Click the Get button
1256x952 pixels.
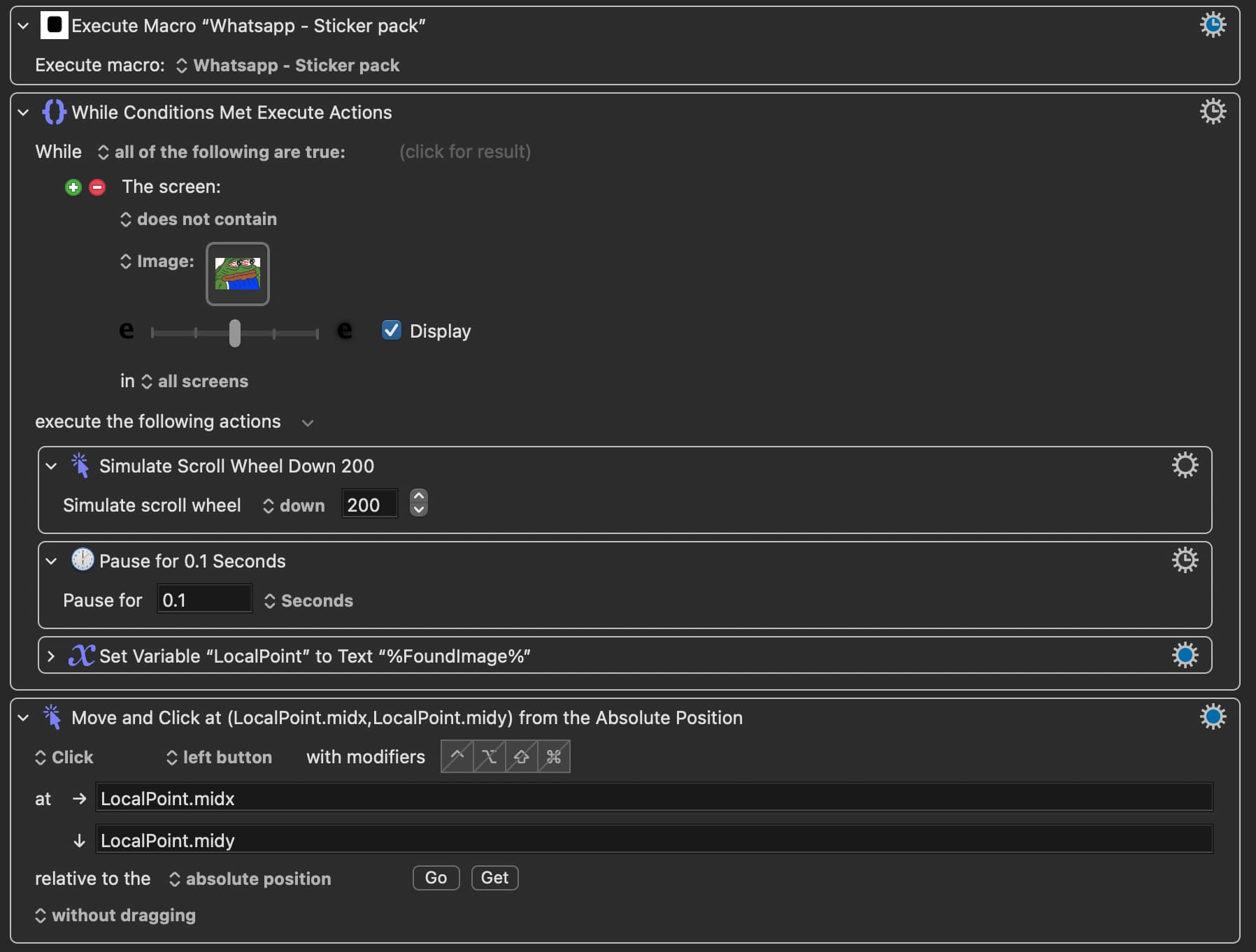(x=494, y=878)
